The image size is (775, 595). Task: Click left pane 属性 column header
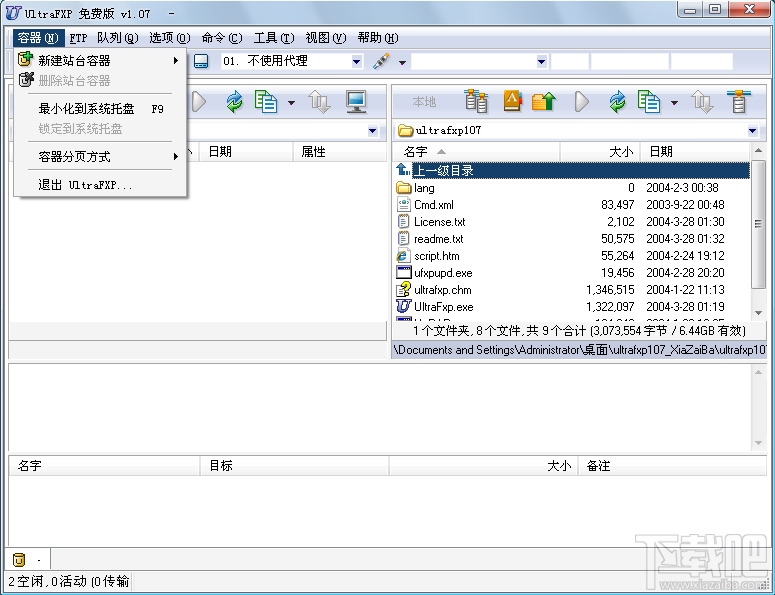[x=340, y=152]
